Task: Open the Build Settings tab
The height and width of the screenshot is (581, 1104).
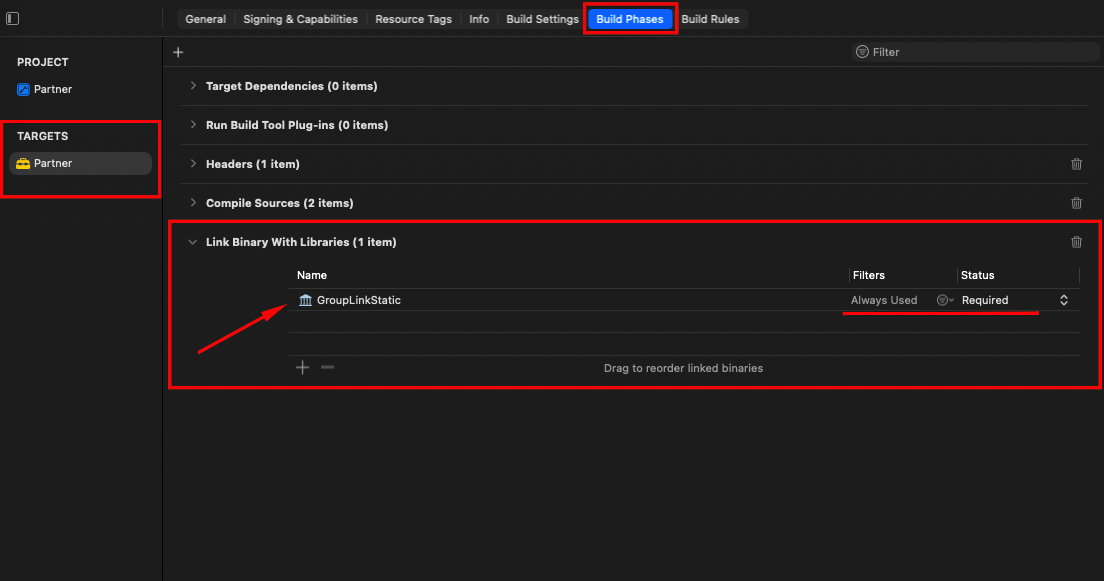Action: [542, 19]
